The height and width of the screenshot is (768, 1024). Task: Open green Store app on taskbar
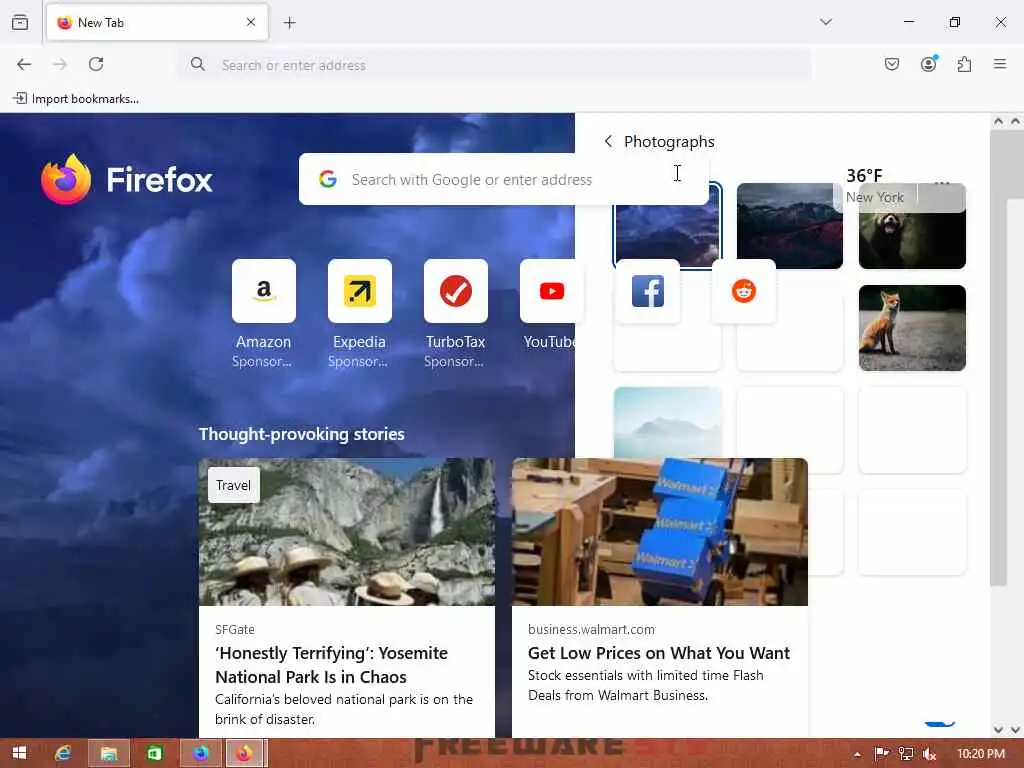pyautogui.click(x=154, y=753)
